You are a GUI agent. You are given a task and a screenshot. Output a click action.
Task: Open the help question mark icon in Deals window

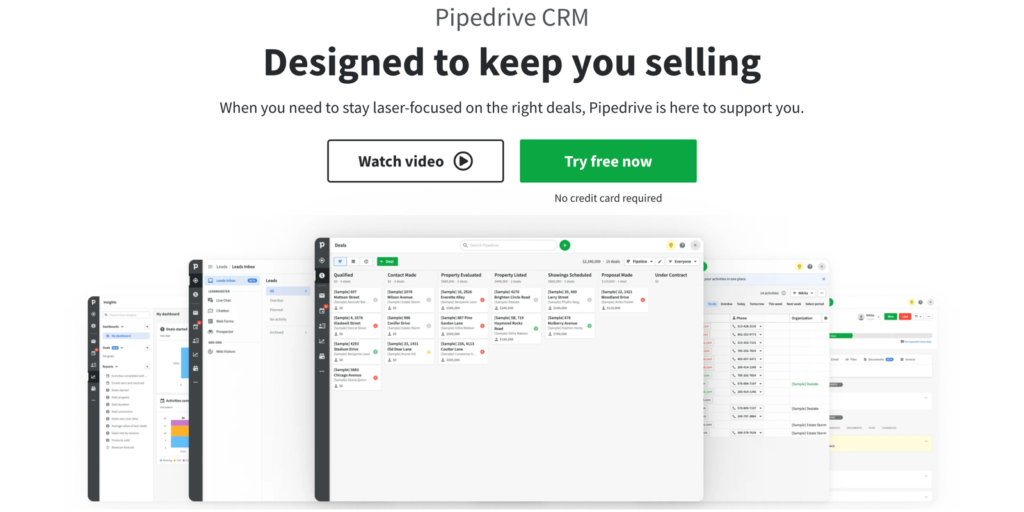[x=682, y=245]
